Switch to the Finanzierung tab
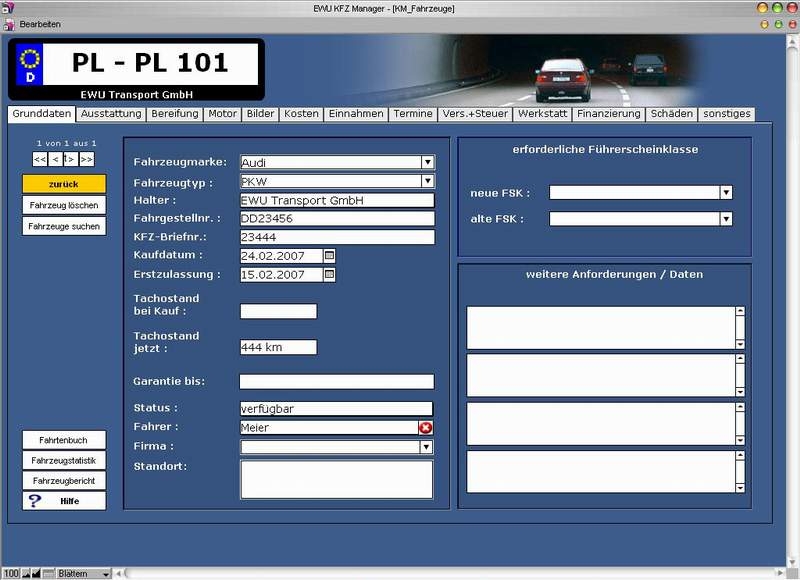 [x=609, y=114]
